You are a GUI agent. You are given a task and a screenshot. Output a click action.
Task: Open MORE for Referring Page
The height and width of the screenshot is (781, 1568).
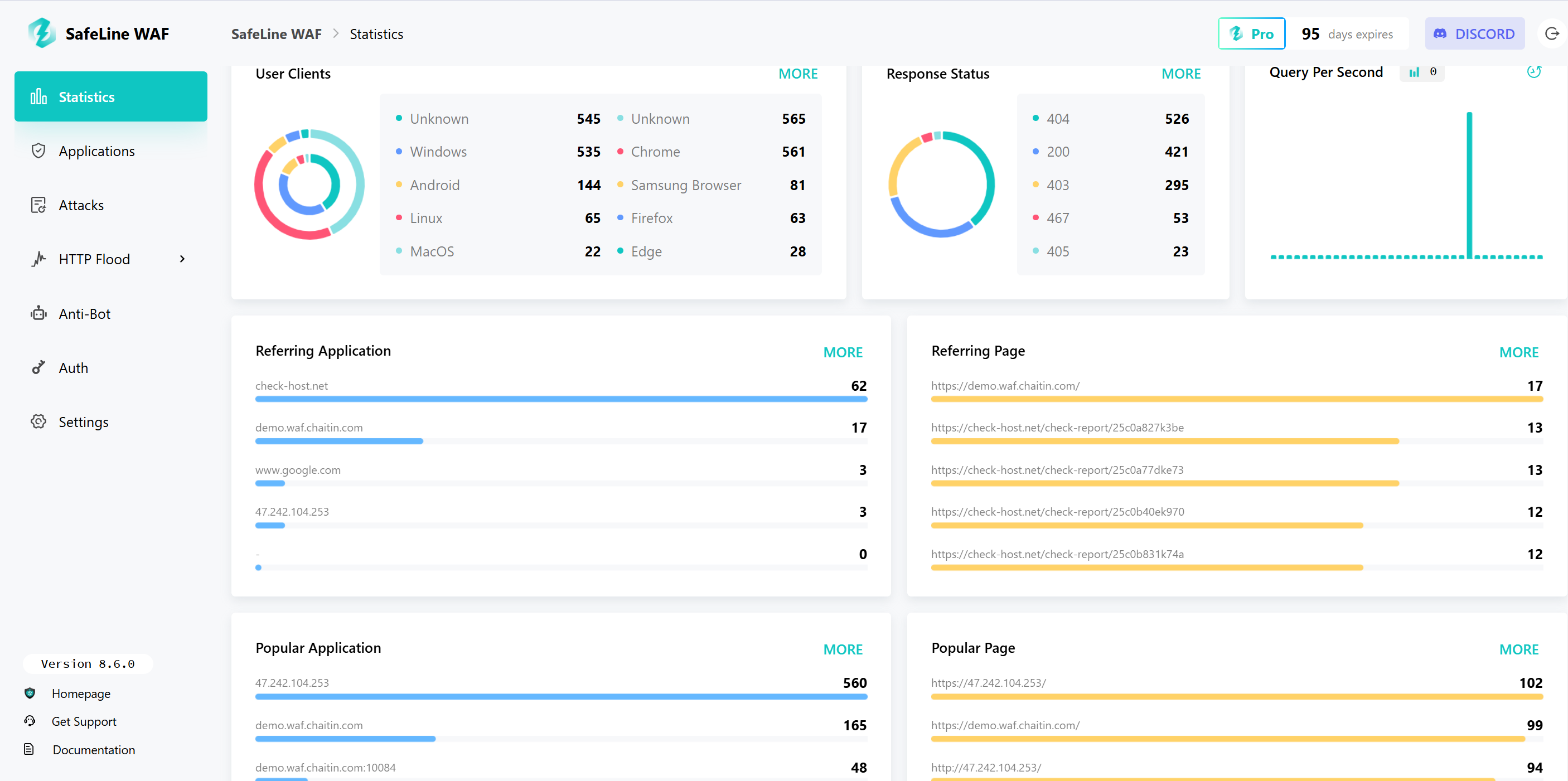click(x=1518, y=352)
